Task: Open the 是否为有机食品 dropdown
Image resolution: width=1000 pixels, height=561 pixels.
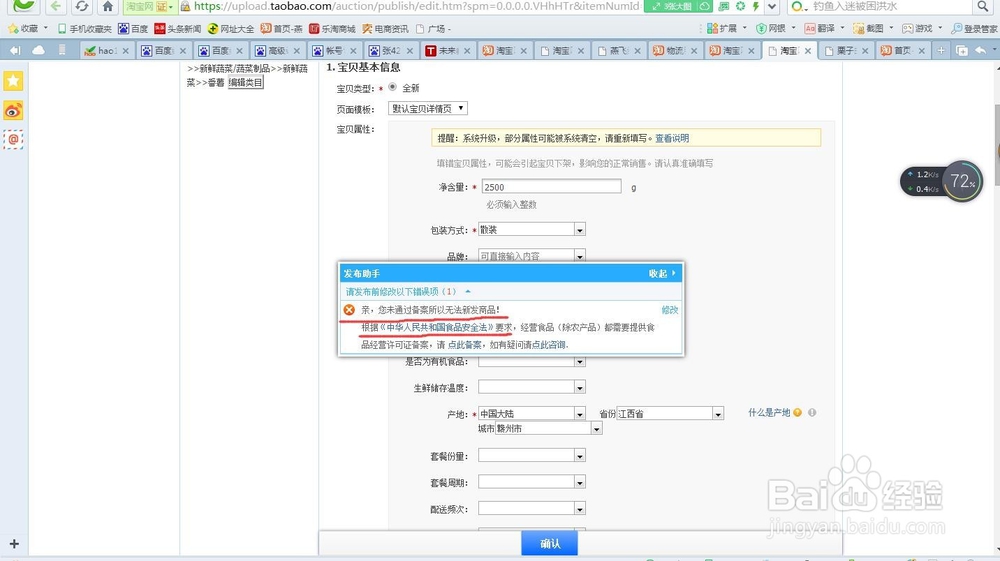Action: tap(532, 361)
